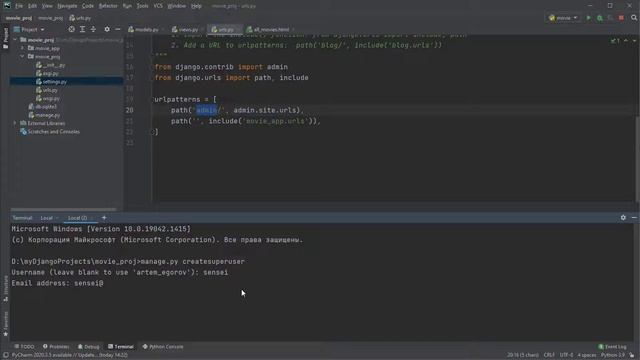Open the File menu

coord(19,6)
